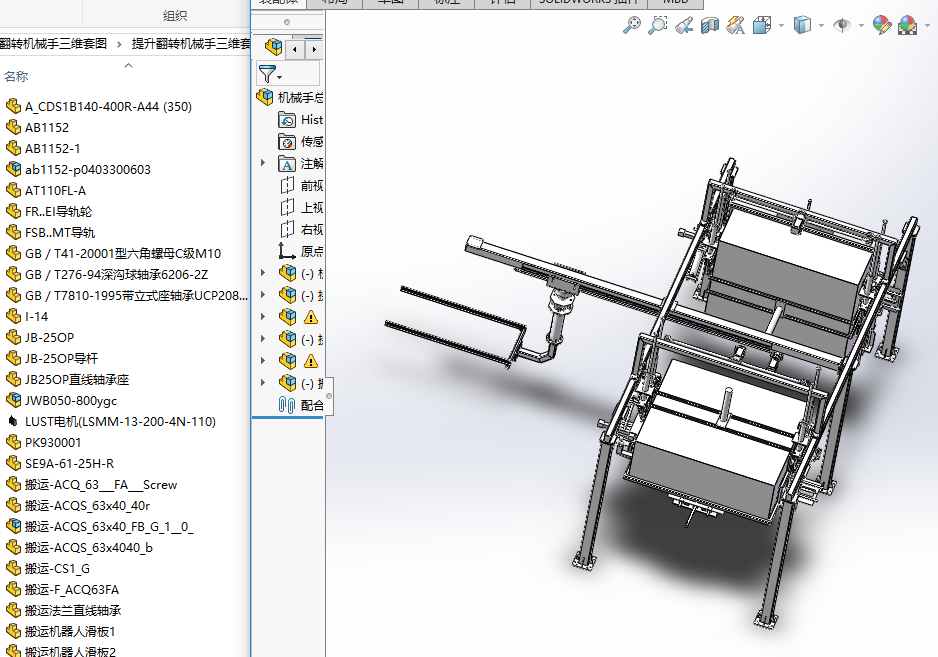Click the Zoom to Fit magnifier icon

coord(631,26)
